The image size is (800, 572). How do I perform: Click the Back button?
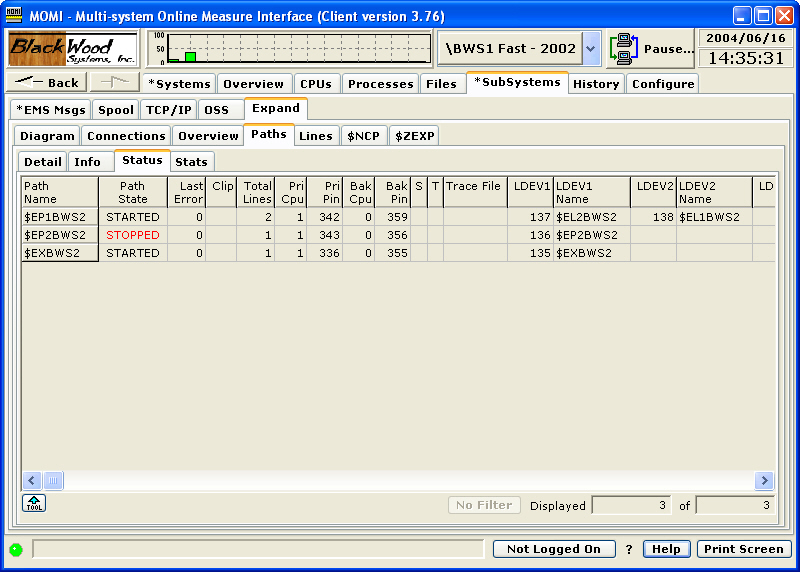(x=47, y=83)
